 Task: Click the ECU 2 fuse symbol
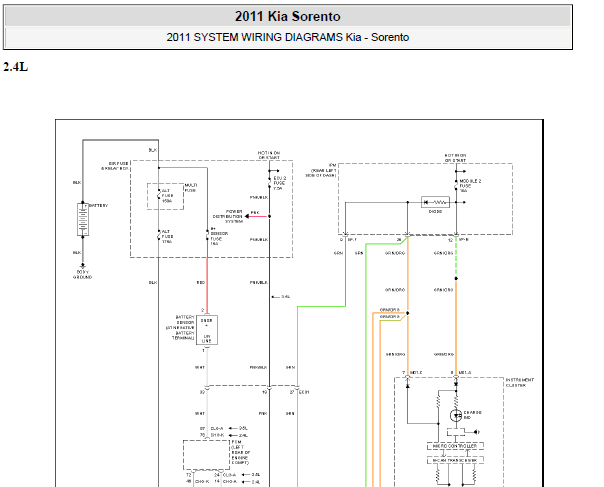click(270, 183)
